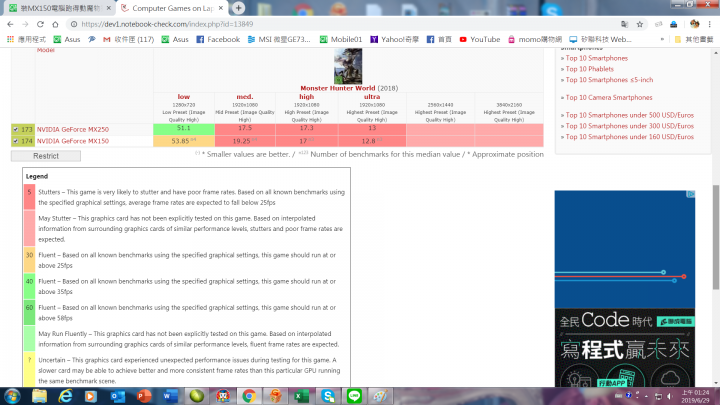Uncheck the GeForce MX250 row checkbox
Screen dimensions: 720x405
pos(16,129)
